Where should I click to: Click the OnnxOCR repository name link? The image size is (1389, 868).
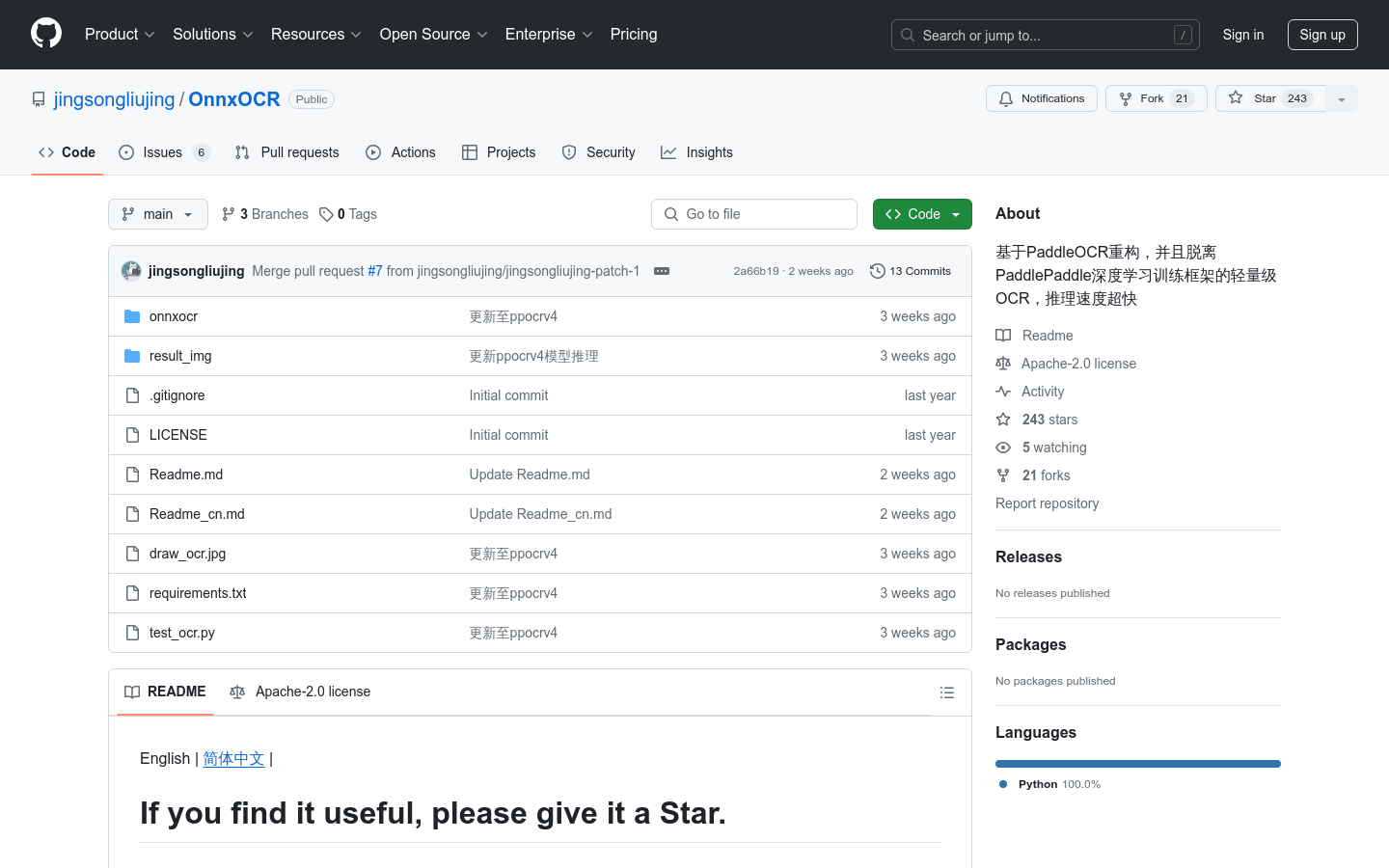234,99
